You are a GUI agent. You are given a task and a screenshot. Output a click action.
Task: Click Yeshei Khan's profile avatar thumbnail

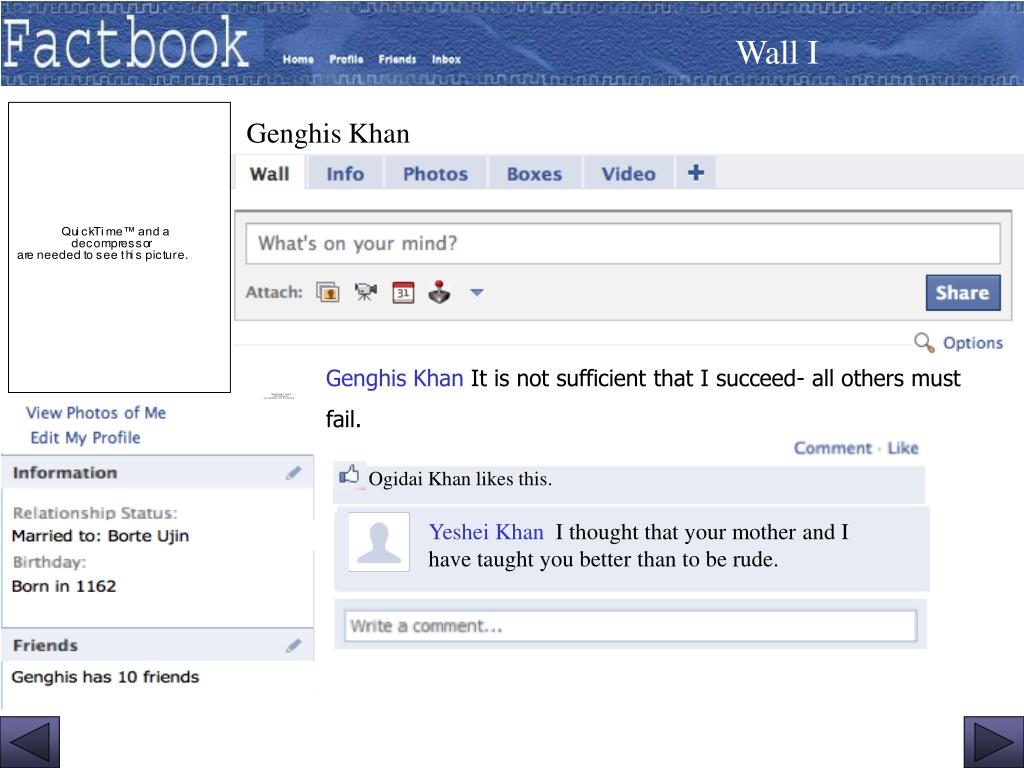pos(379,542)
